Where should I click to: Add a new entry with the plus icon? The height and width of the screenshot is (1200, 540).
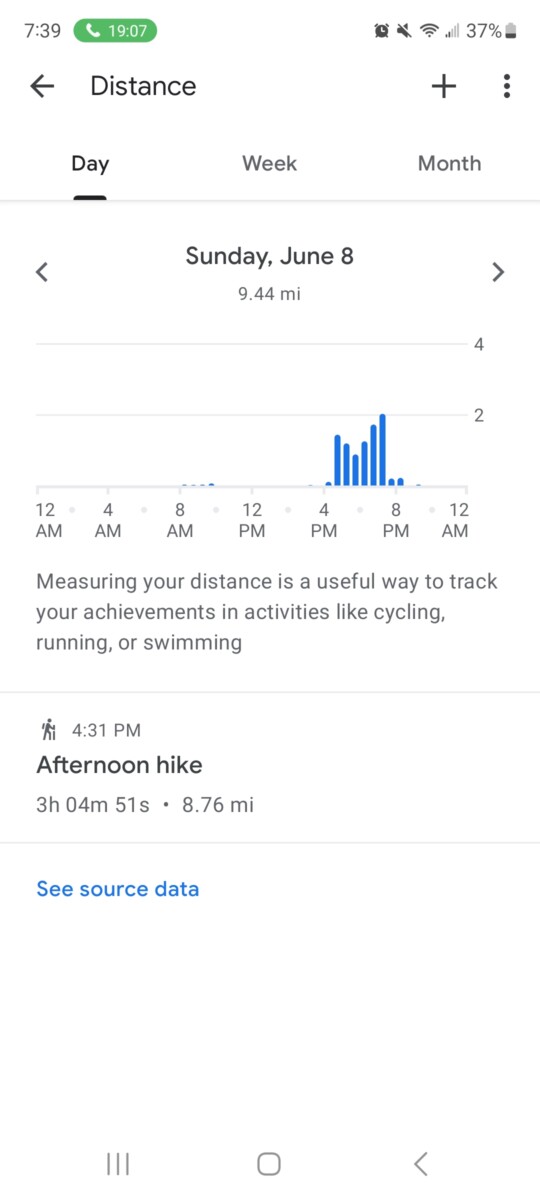(x=444, y=86)
